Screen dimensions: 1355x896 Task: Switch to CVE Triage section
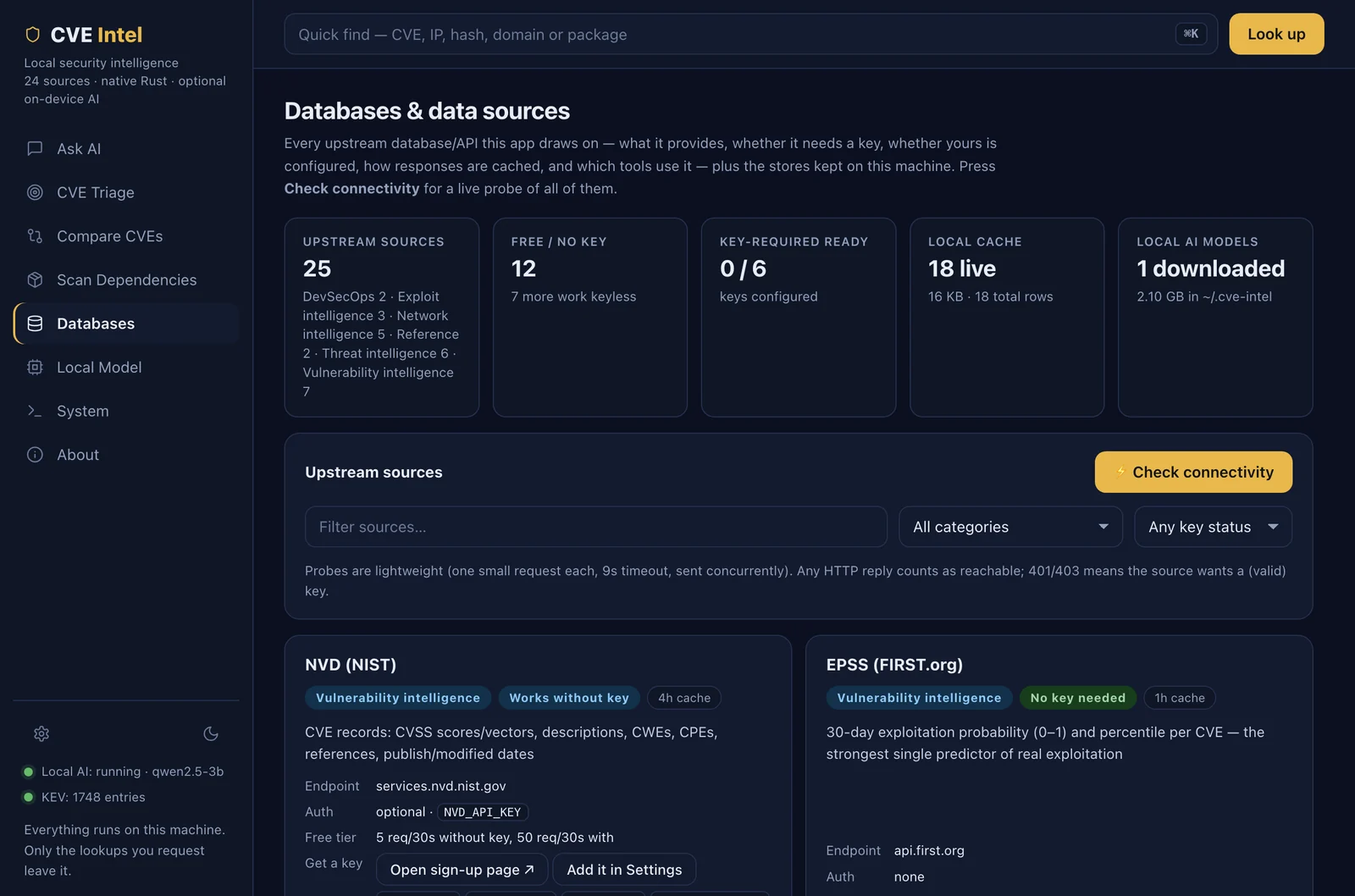127,192
